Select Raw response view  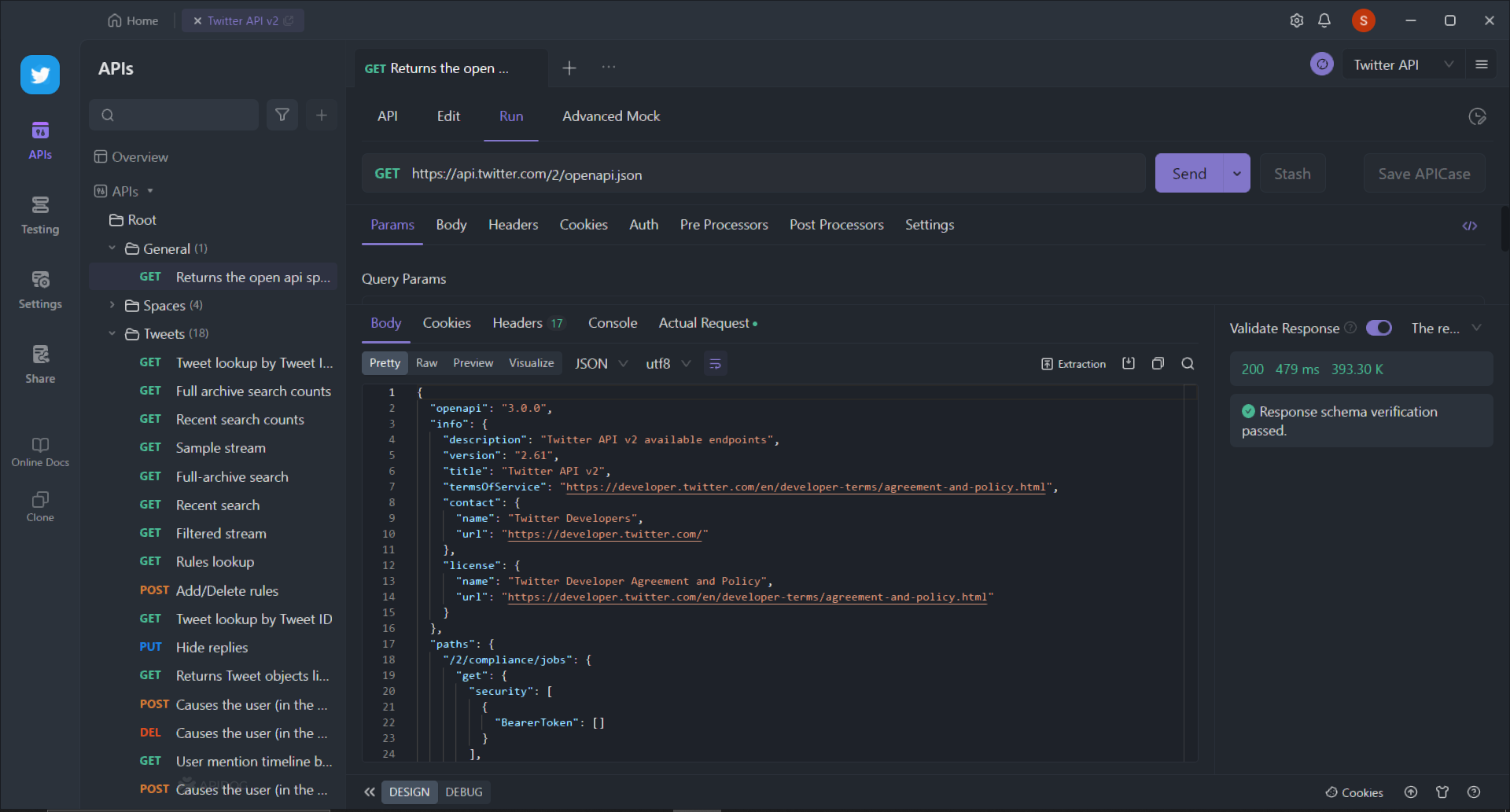[427, 363]
